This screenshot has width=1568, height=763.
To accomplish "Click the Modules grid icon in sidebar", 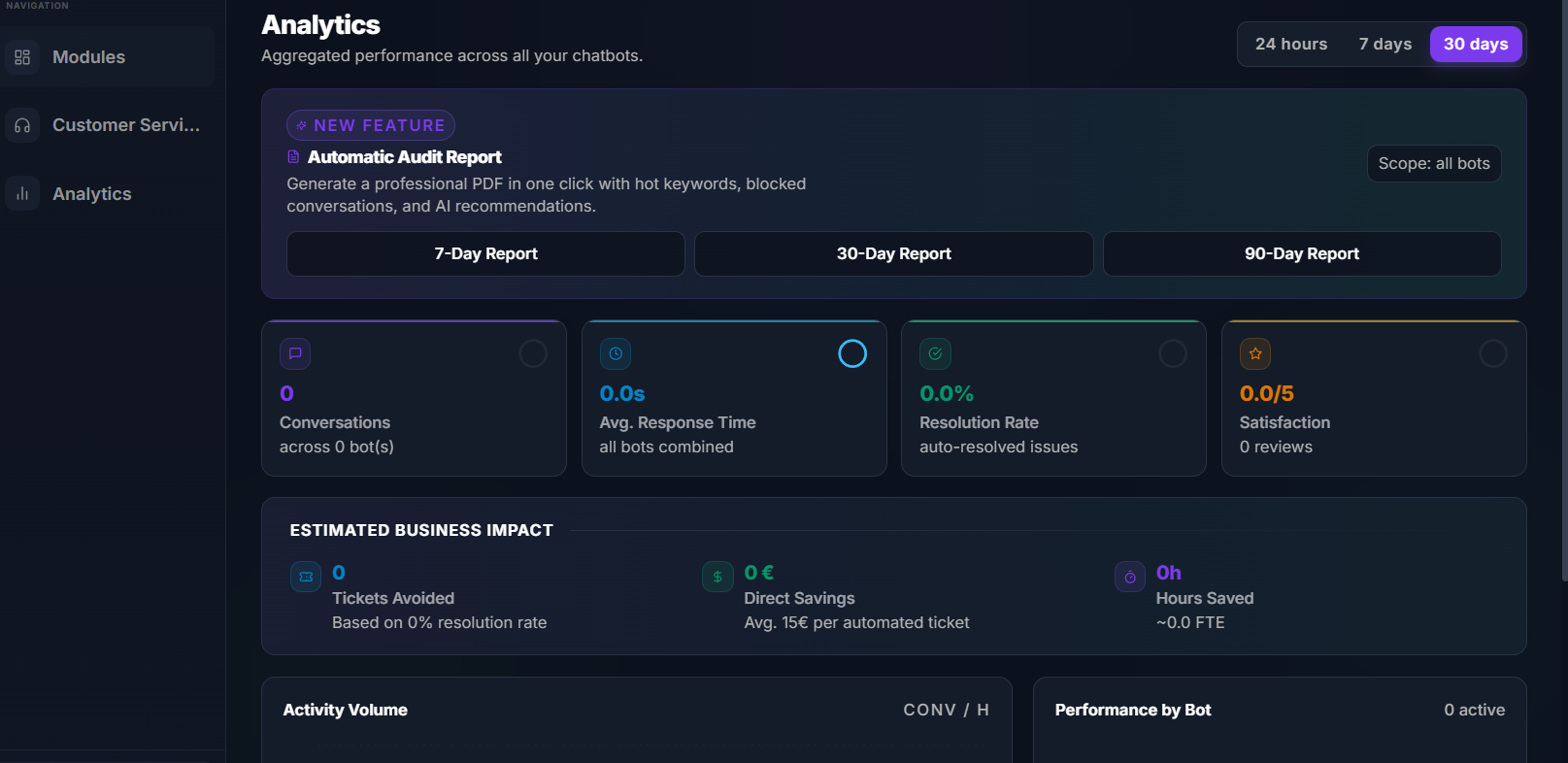I will pyautogui.click(x=22, y=57).
